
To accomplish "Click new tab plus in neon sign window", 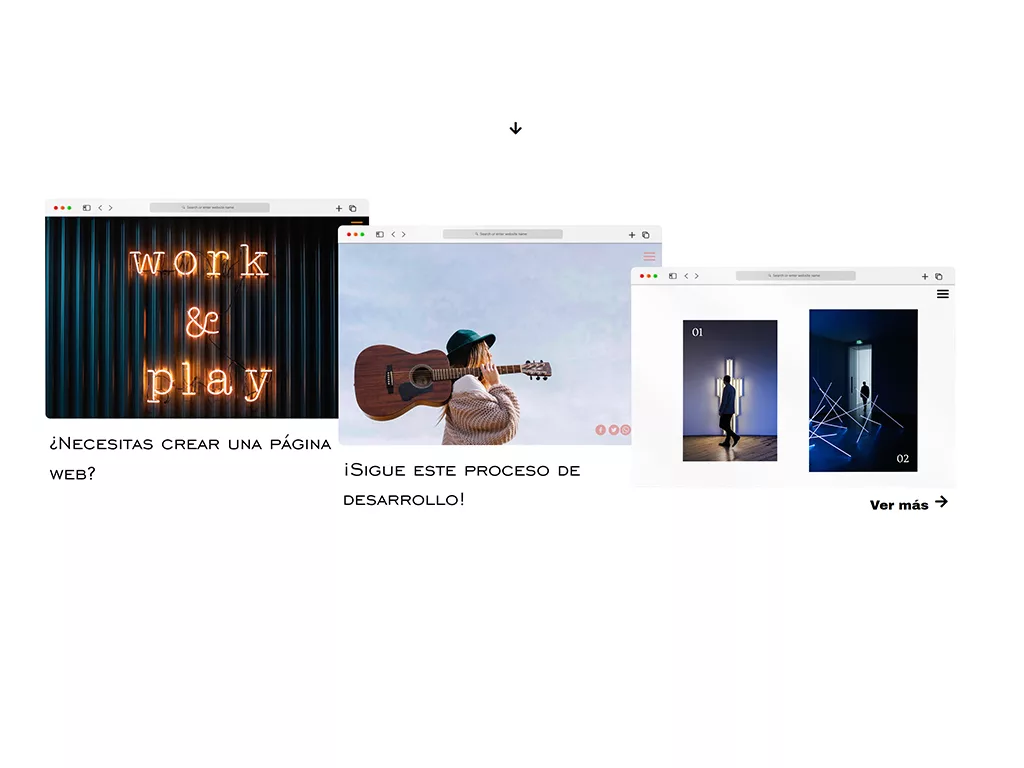I will point(339,208).
